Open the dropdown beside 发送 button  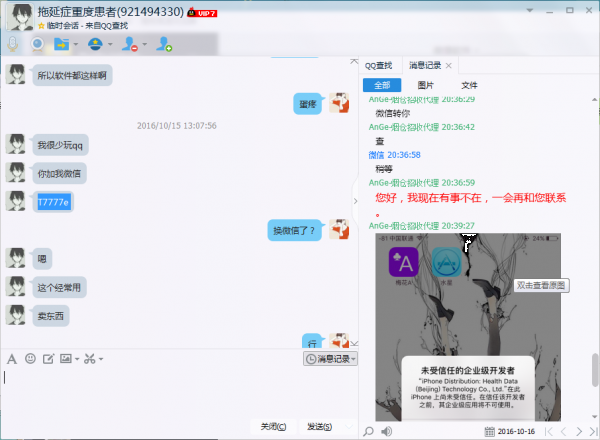click(x=349, y=426)
